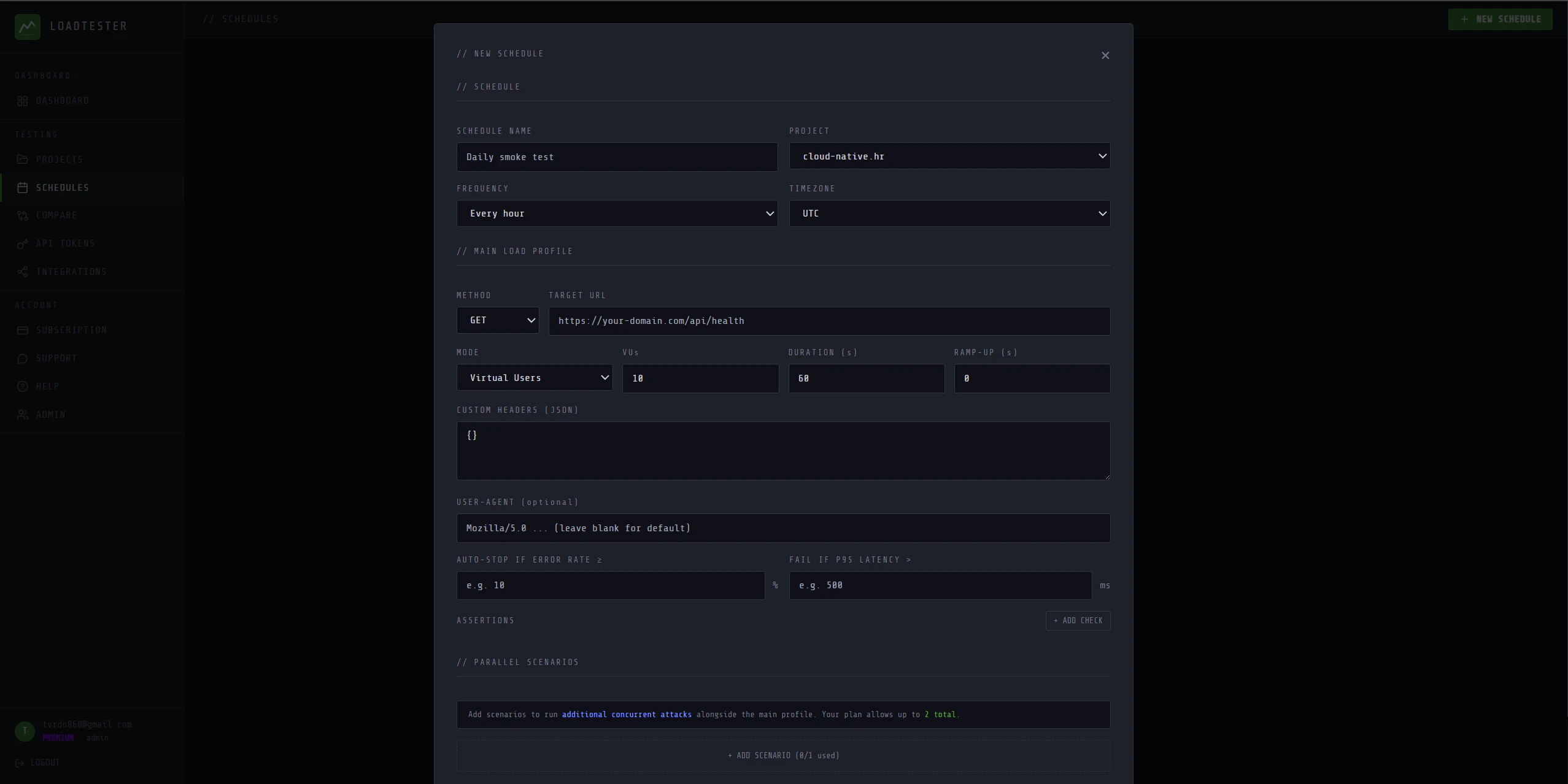Open the Subscription page
This screenshot has height=784, width=1568.
(x=71, y=330)
